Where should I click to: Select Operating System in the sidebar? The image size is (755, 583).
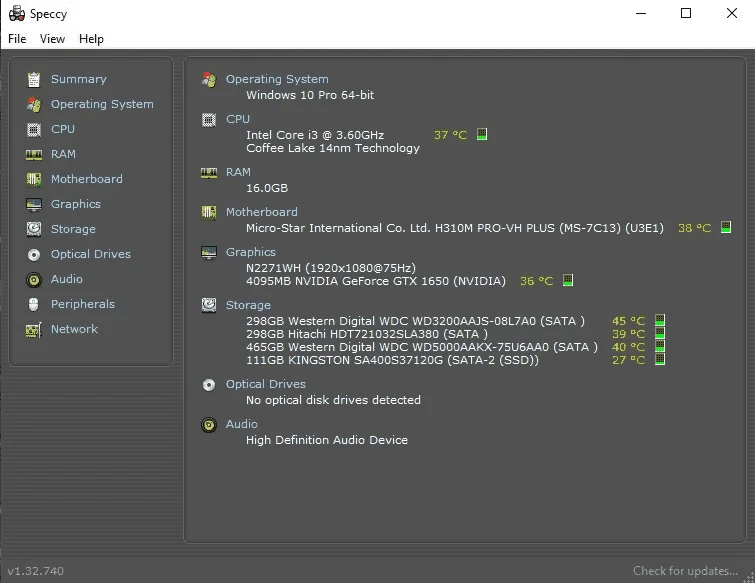pyautogui.click(x=102, y=104)
